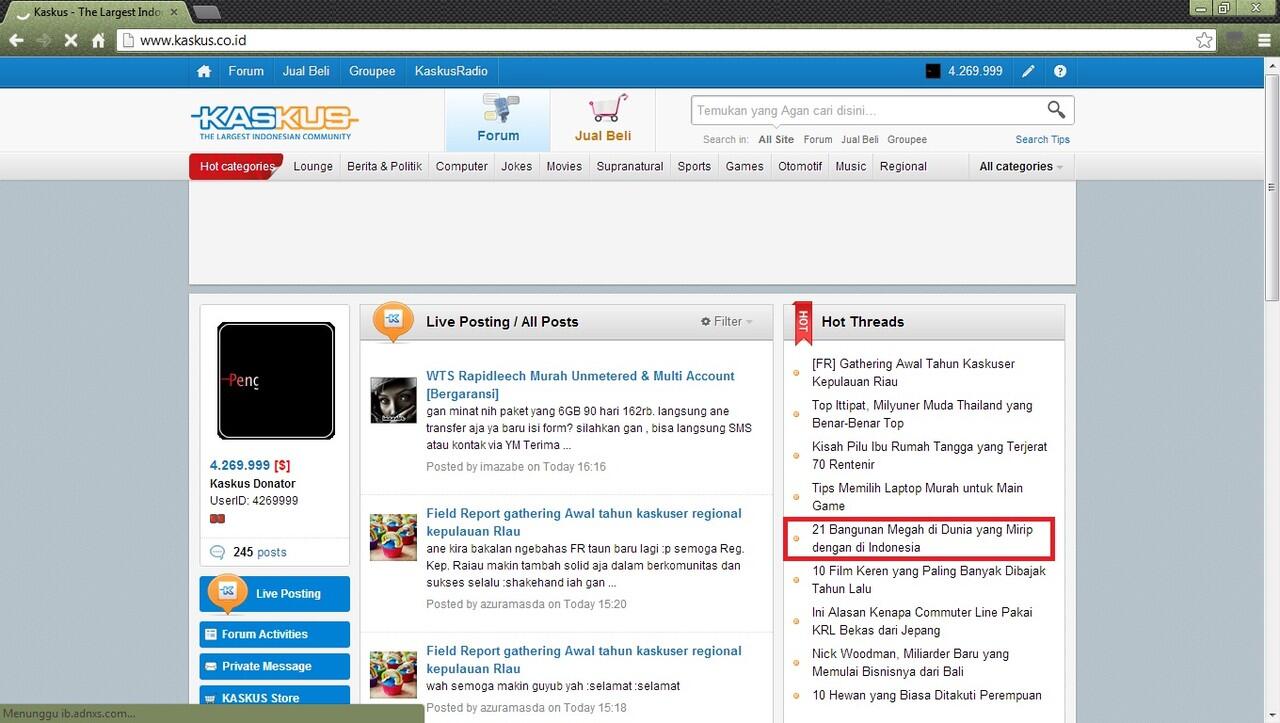
Task: Open the Sports category
Action: tap(694, 166)
